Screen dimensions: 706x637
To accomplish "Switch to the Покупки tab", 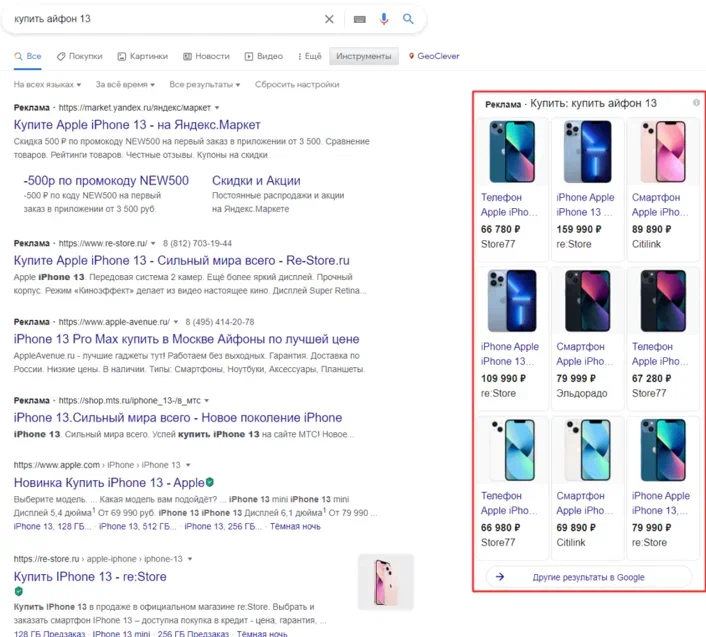I will click(80, 57).
